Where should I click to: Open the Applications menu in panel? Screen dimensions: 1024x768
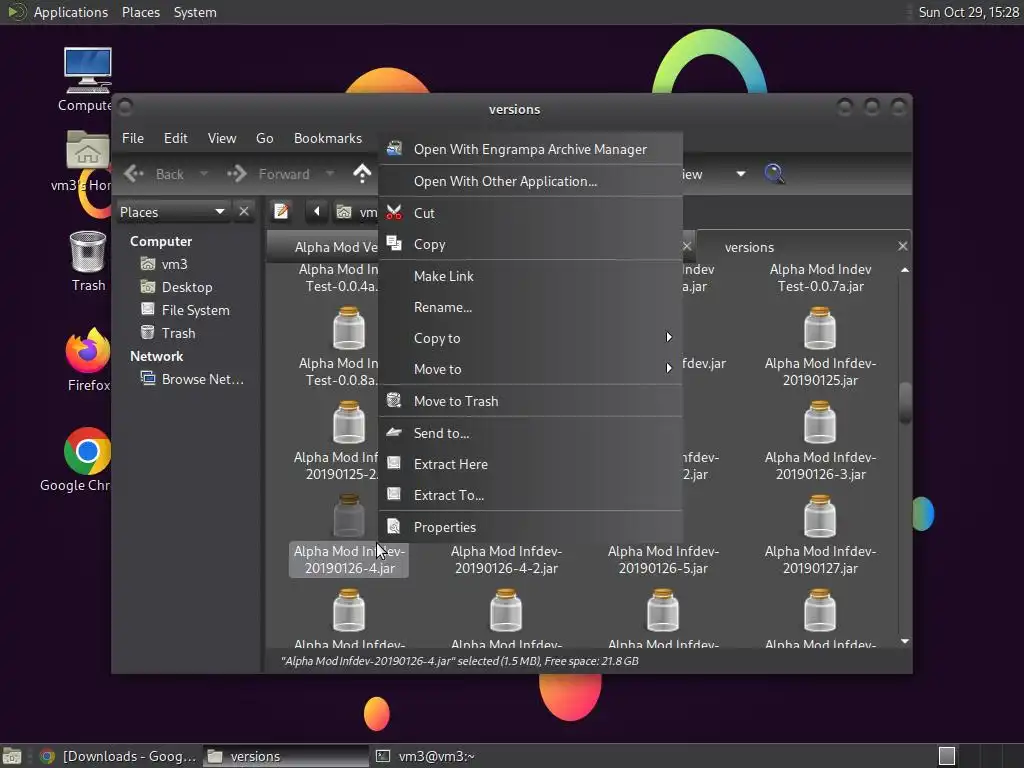point(71,12)
